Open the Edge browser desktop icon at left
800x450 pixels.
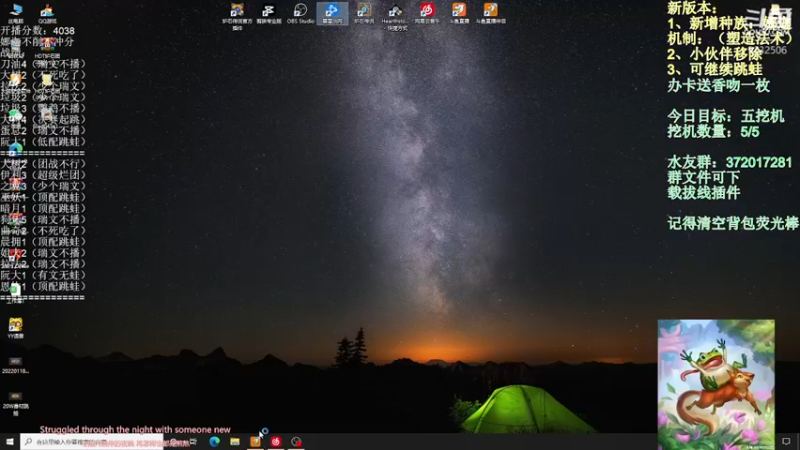click(15, 149)
